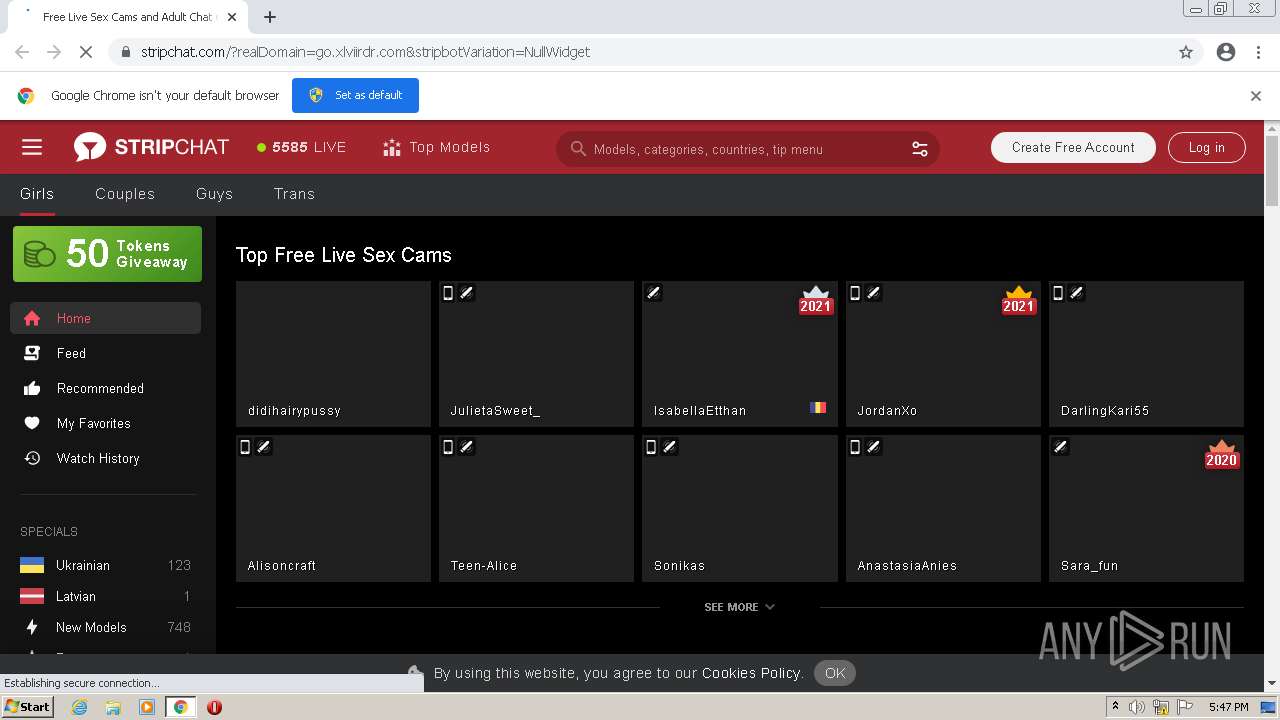Click the Home sidebar house icon
Viewport: 1280px width, 720px height.
click(32, 318)
